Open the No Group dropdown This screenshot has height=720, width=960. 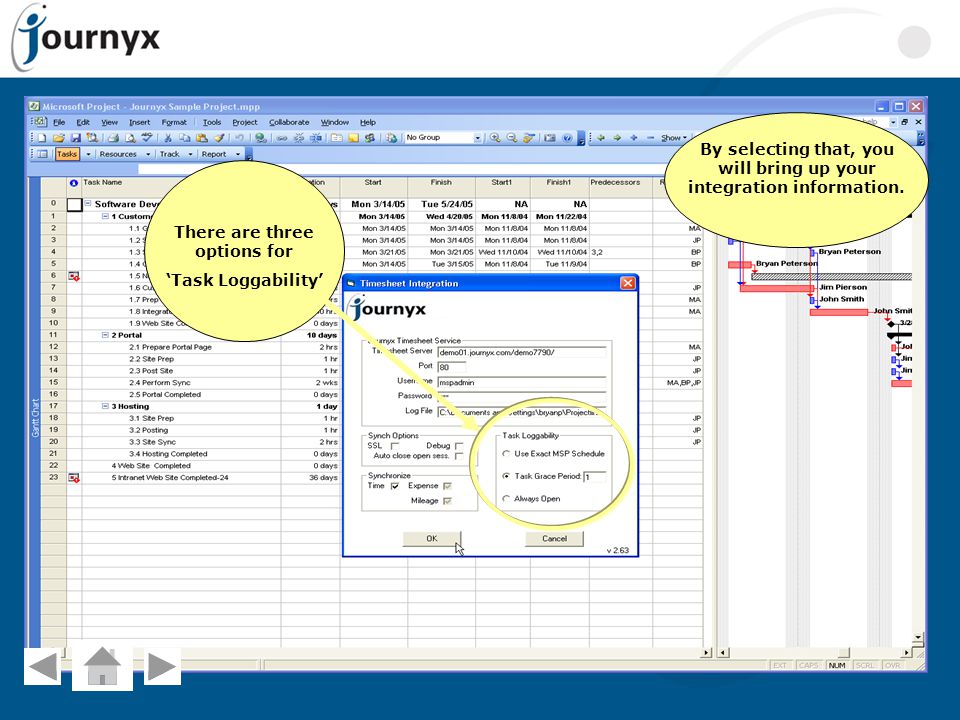click(x=478, y=138)
